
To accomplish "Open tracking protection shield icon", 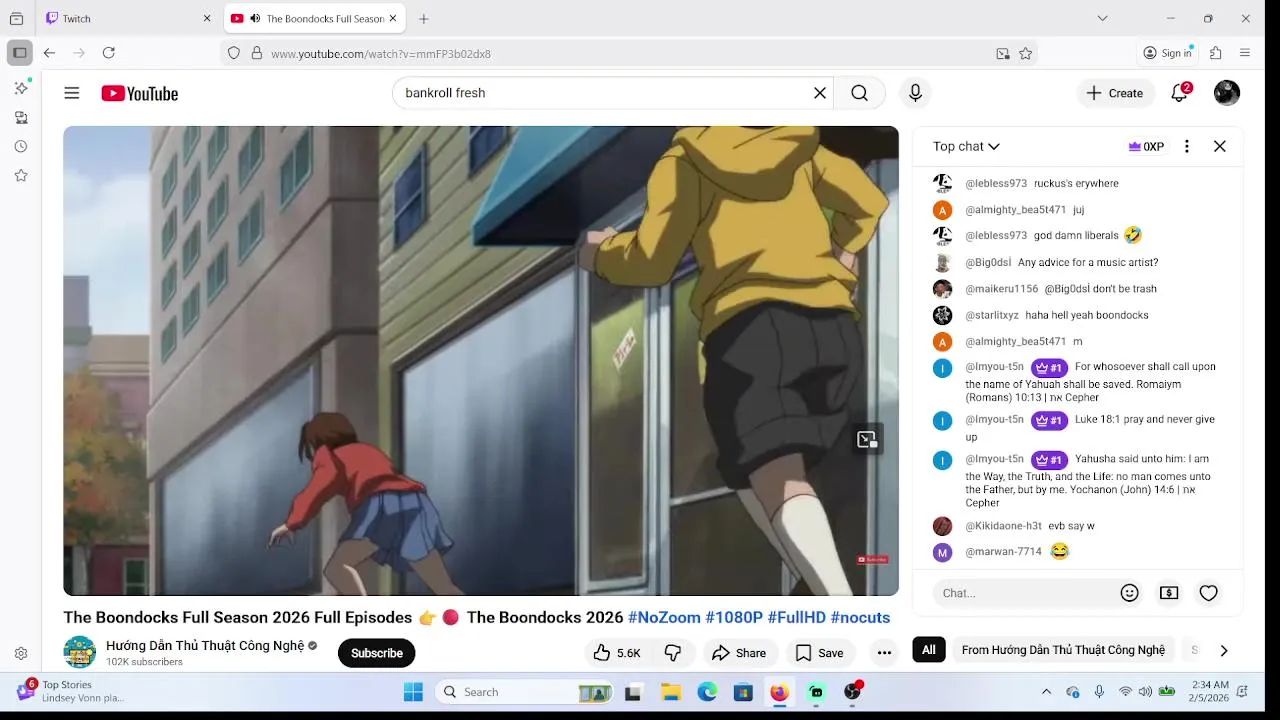I will [x=234, y=54].
